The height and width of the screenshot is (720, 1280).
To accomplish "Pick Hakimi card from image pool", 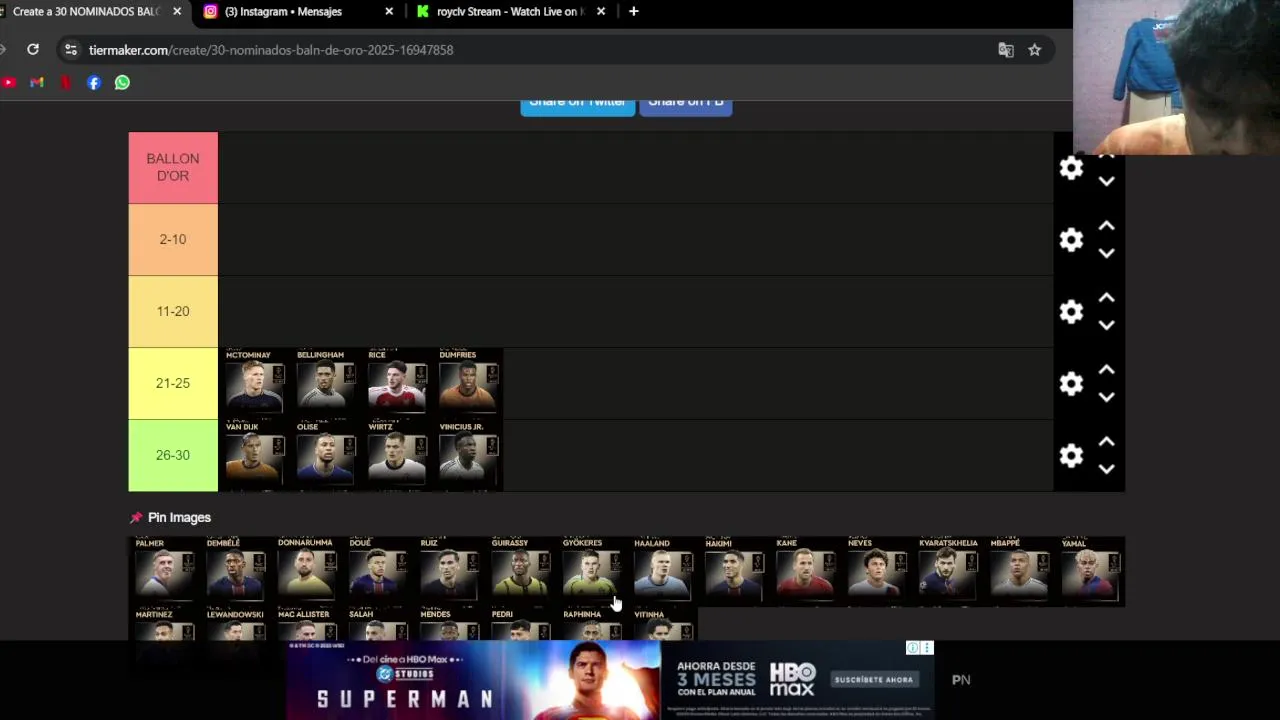I will click(733, 571).
